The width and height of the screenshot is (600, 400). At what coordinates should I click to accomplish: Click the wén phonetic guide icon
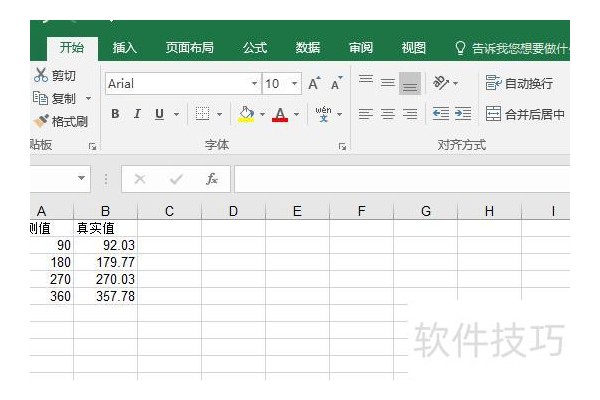[323, 114]
